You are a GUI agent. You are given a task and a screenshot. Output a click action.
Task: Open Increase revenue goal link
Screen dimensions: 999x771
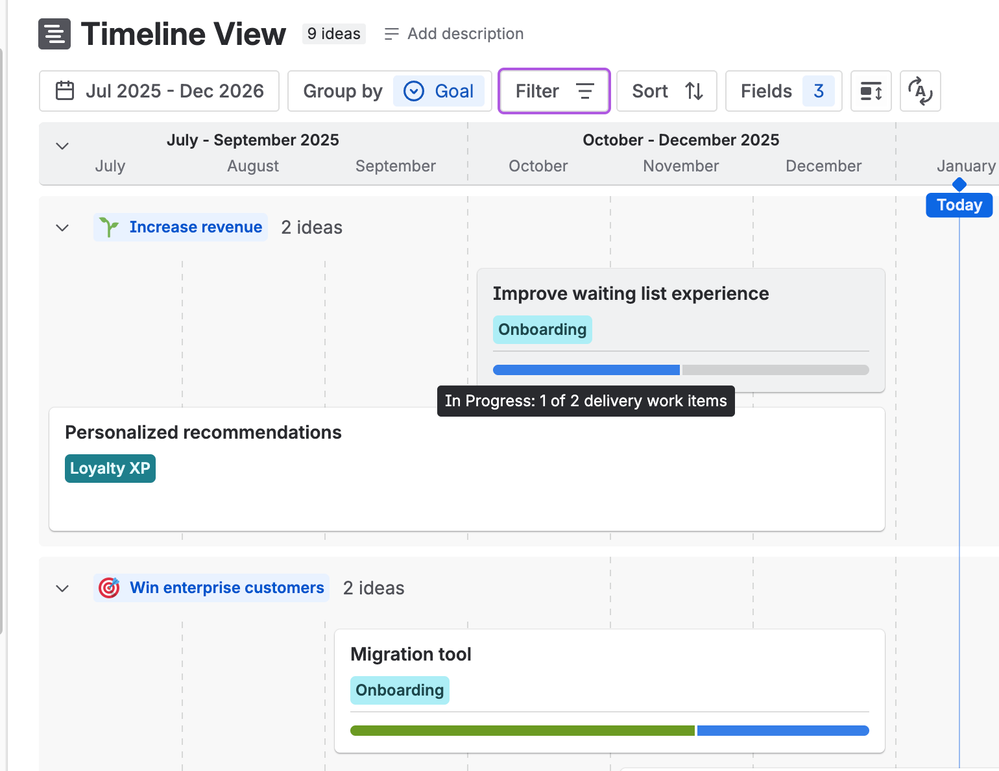click(x=196, y=227)
